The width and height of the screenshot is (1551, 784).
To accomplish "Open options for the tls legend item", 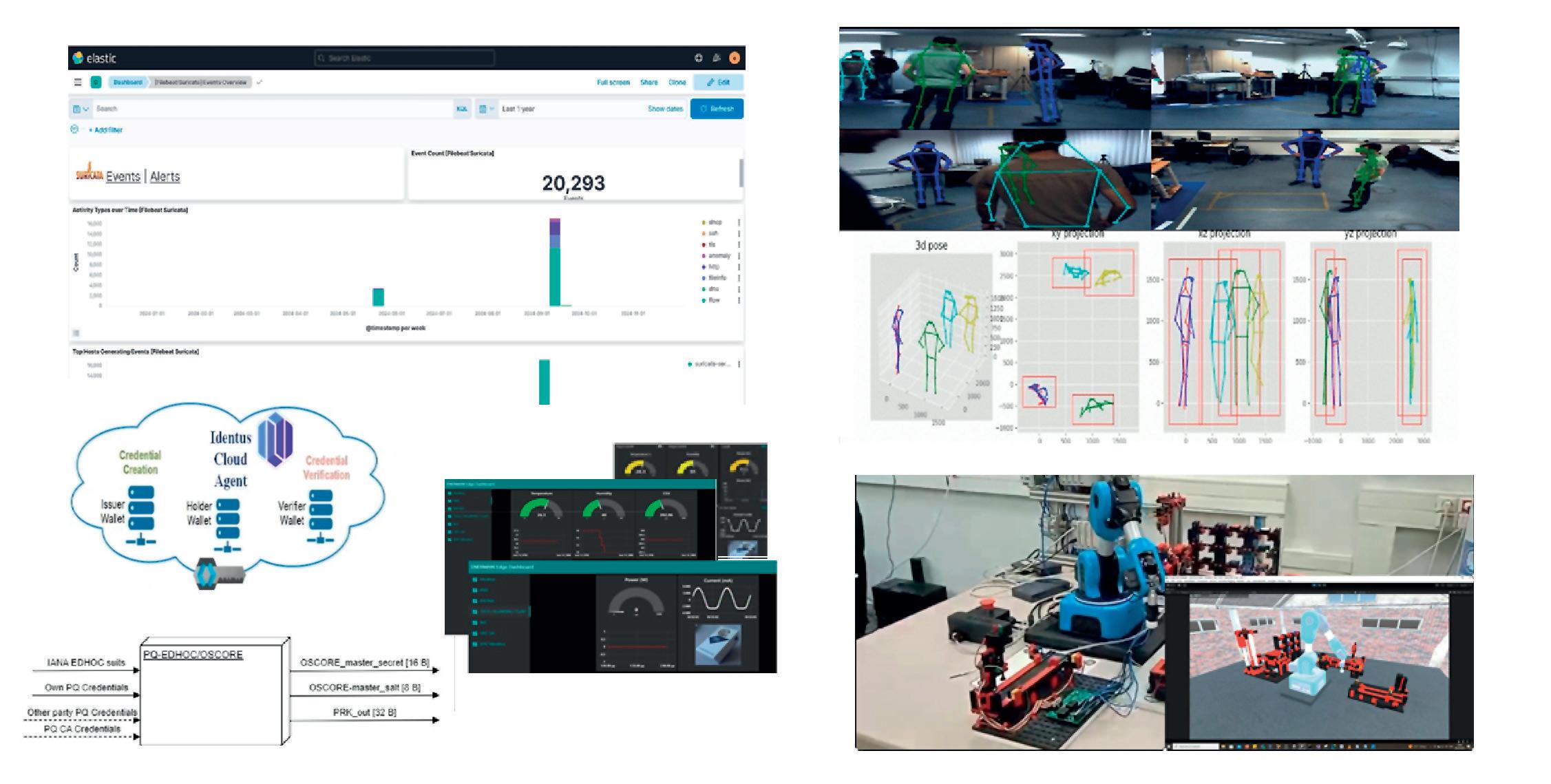I will 739,244.
